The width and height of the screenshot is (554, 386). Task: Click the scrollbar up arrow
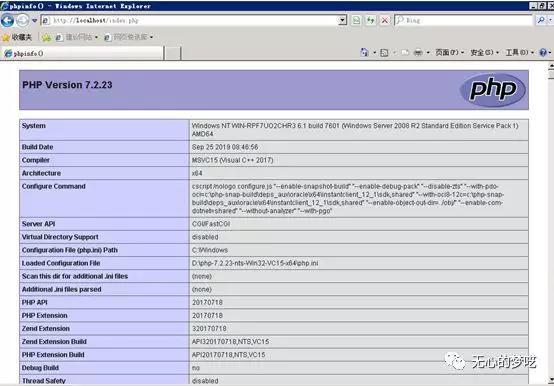551,66
